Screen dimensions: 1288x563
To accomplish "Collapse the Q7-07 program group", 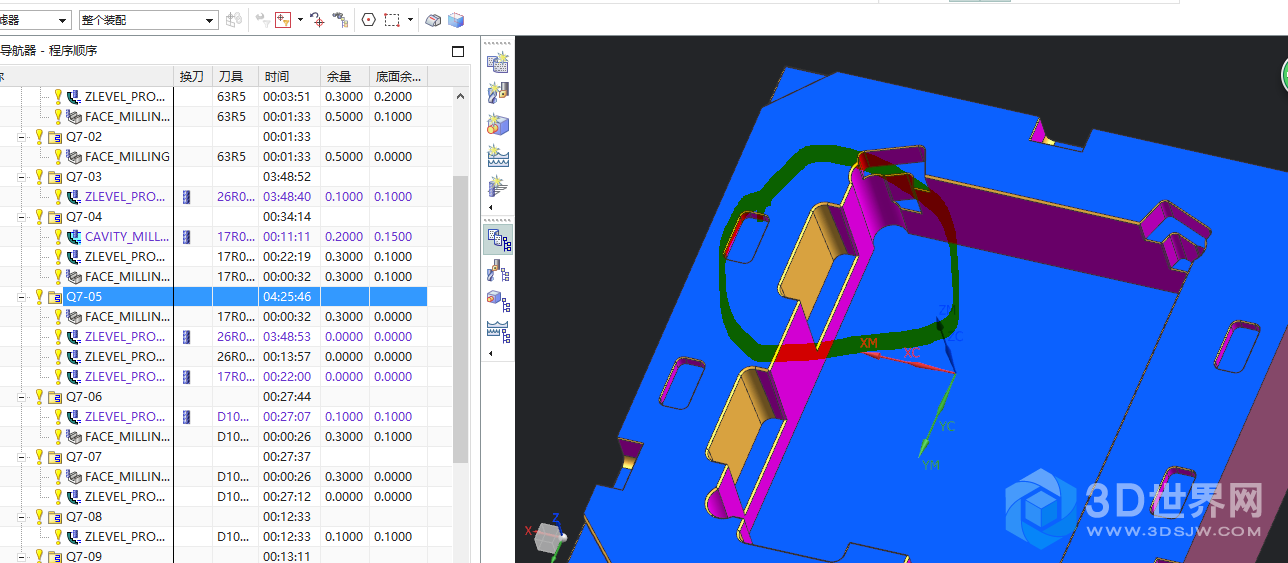I will click(22, 457).
